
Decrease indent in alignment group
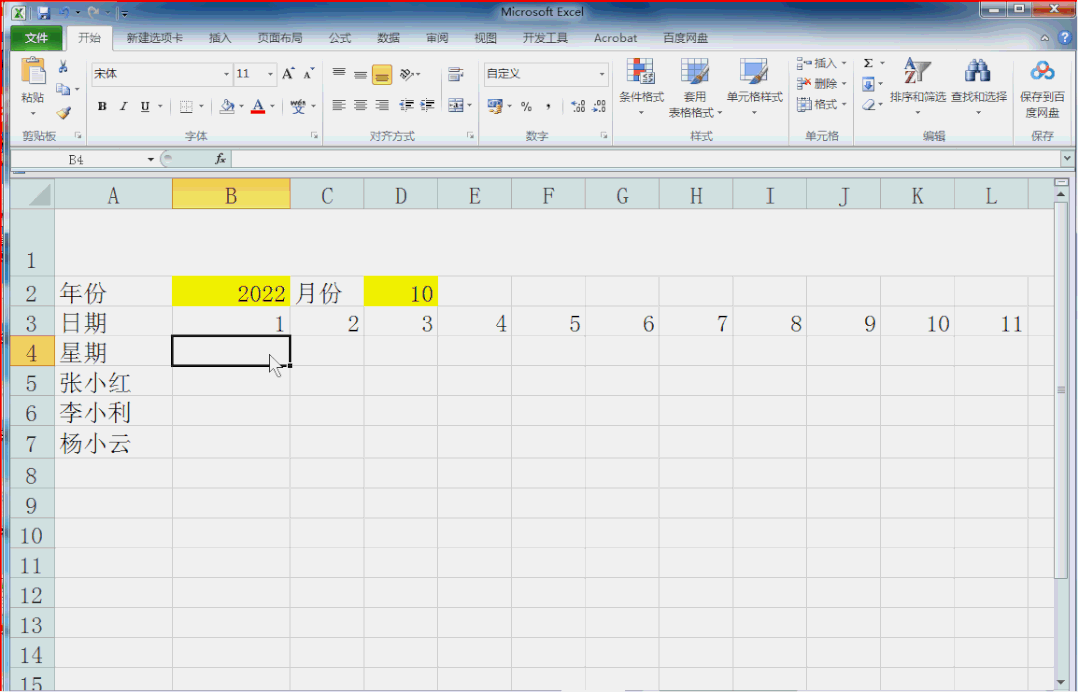coord(406,105)
